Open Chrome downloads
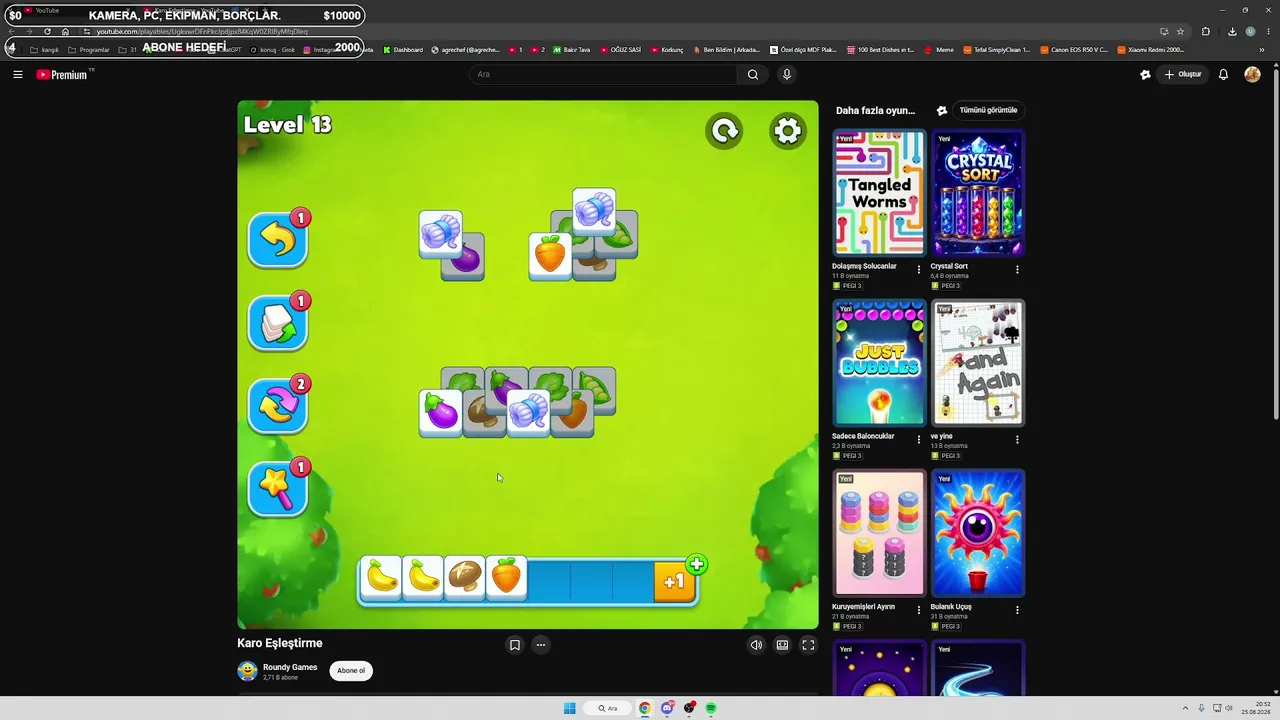The image size is (1280, 720). click(x=1232, y=31)
